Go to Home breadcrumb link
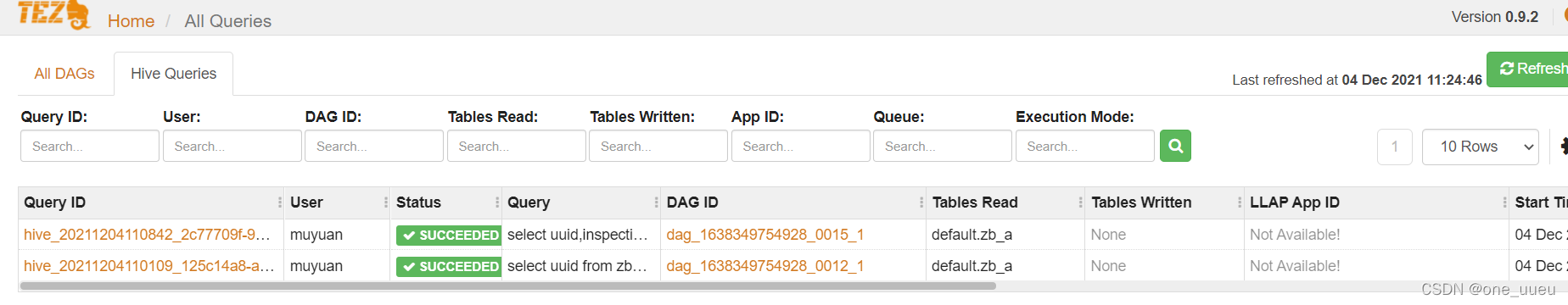The height and width of the screenshot is (305, 1568). click(x=131, y=21)
